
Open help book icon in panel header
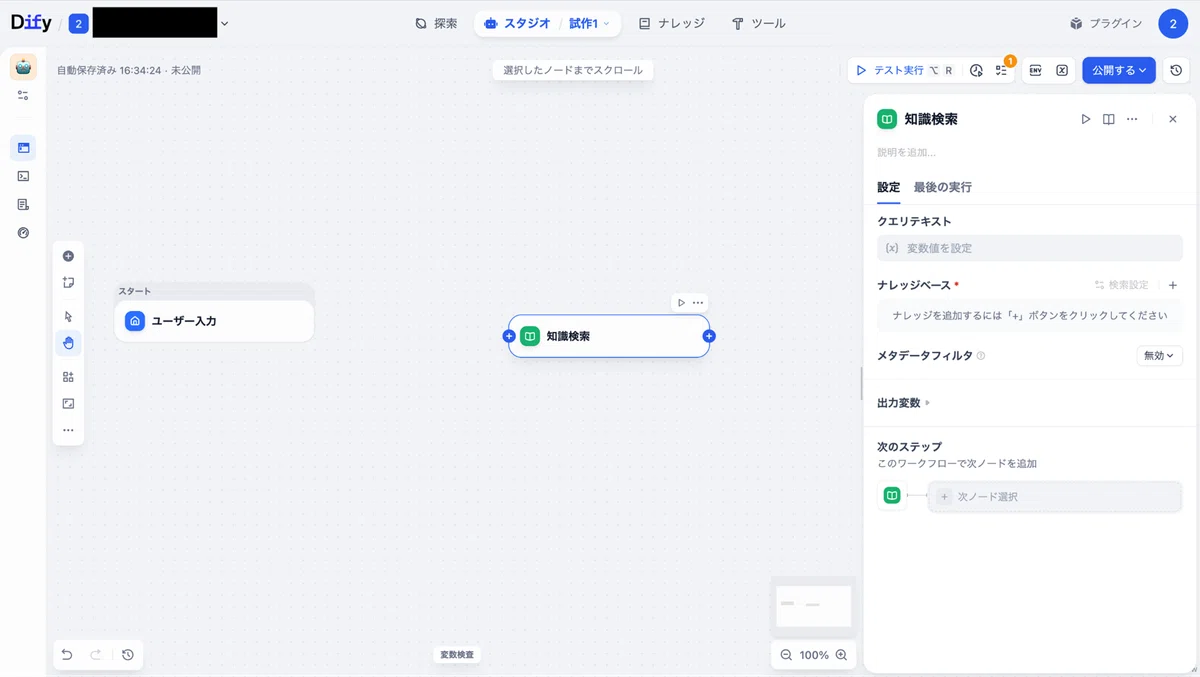1109,119
